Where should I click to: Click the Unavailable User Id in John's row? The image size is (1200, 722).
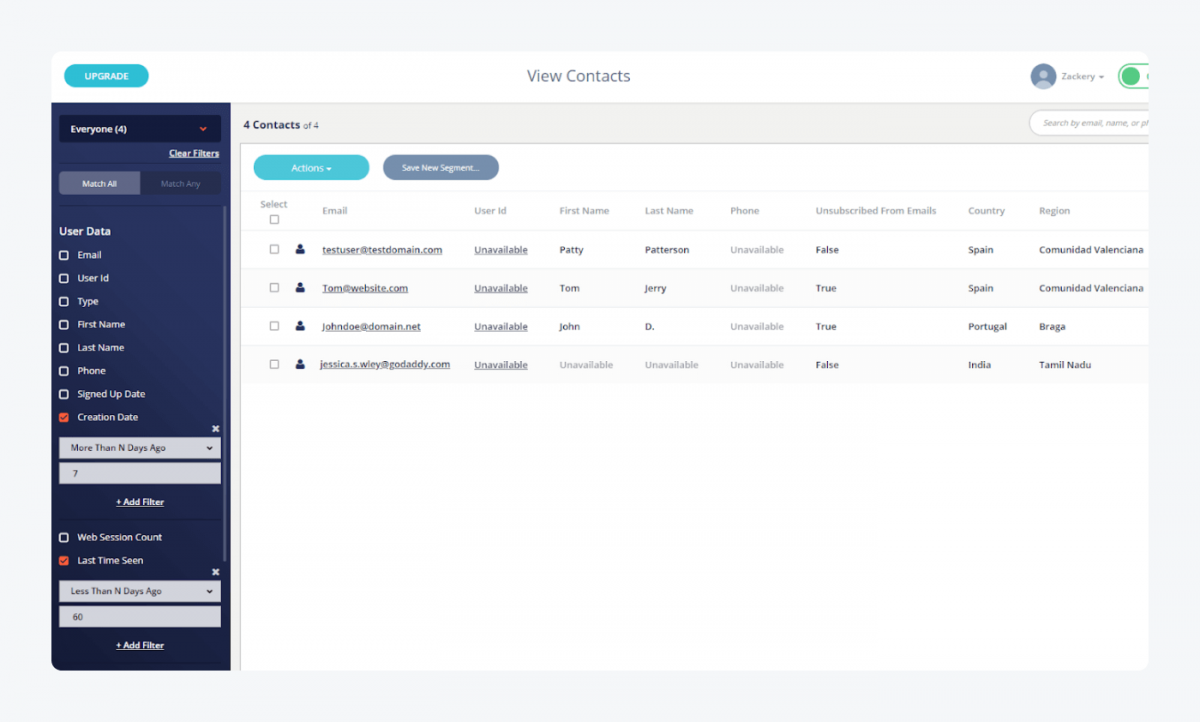pos(501,327)
